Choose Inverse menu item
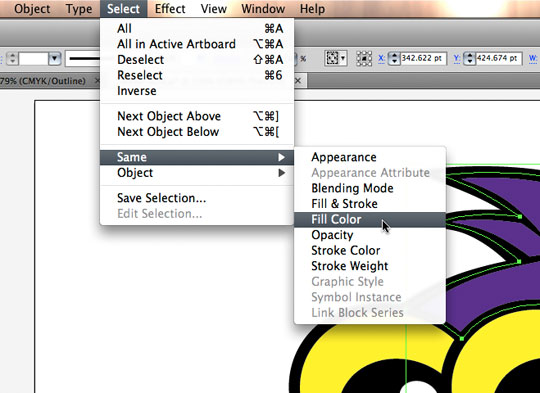The width and height of the screenshot is (540, 393). click(197, 91)
